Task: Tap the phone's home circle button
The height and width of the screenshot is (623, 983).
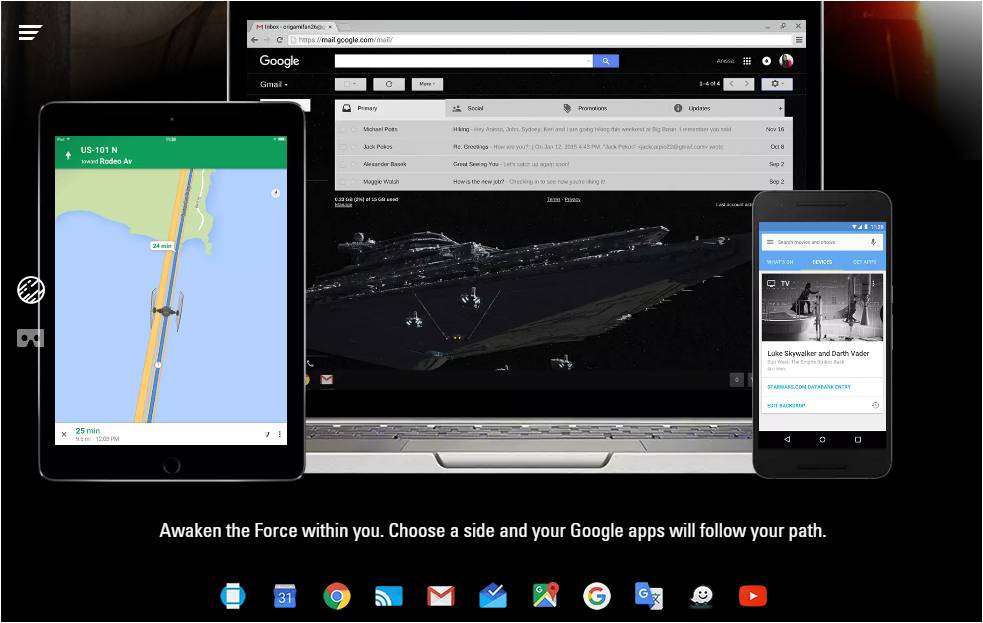Action: click(x=822, y=439)
